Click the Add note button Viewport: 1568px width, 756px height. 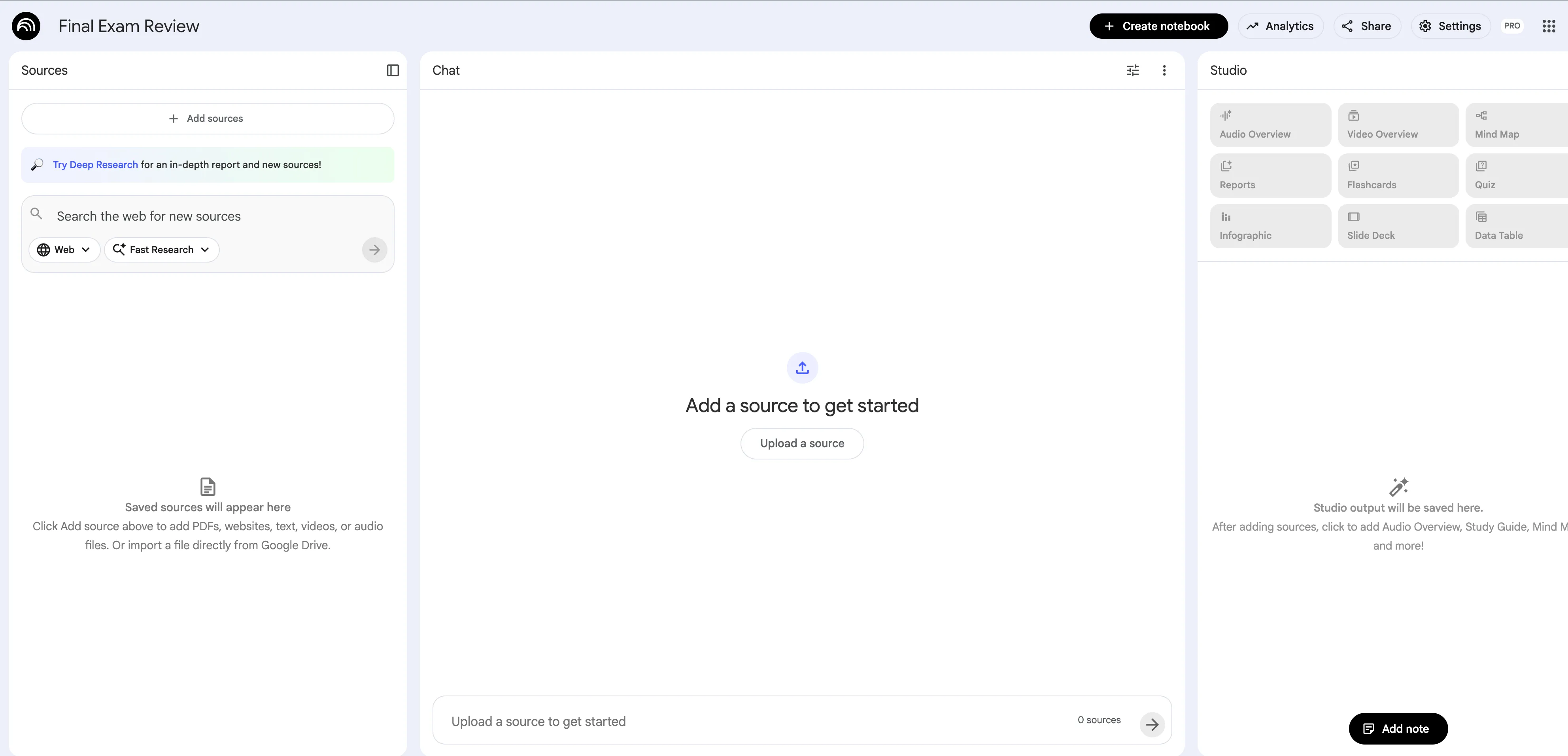[1398, 729]
